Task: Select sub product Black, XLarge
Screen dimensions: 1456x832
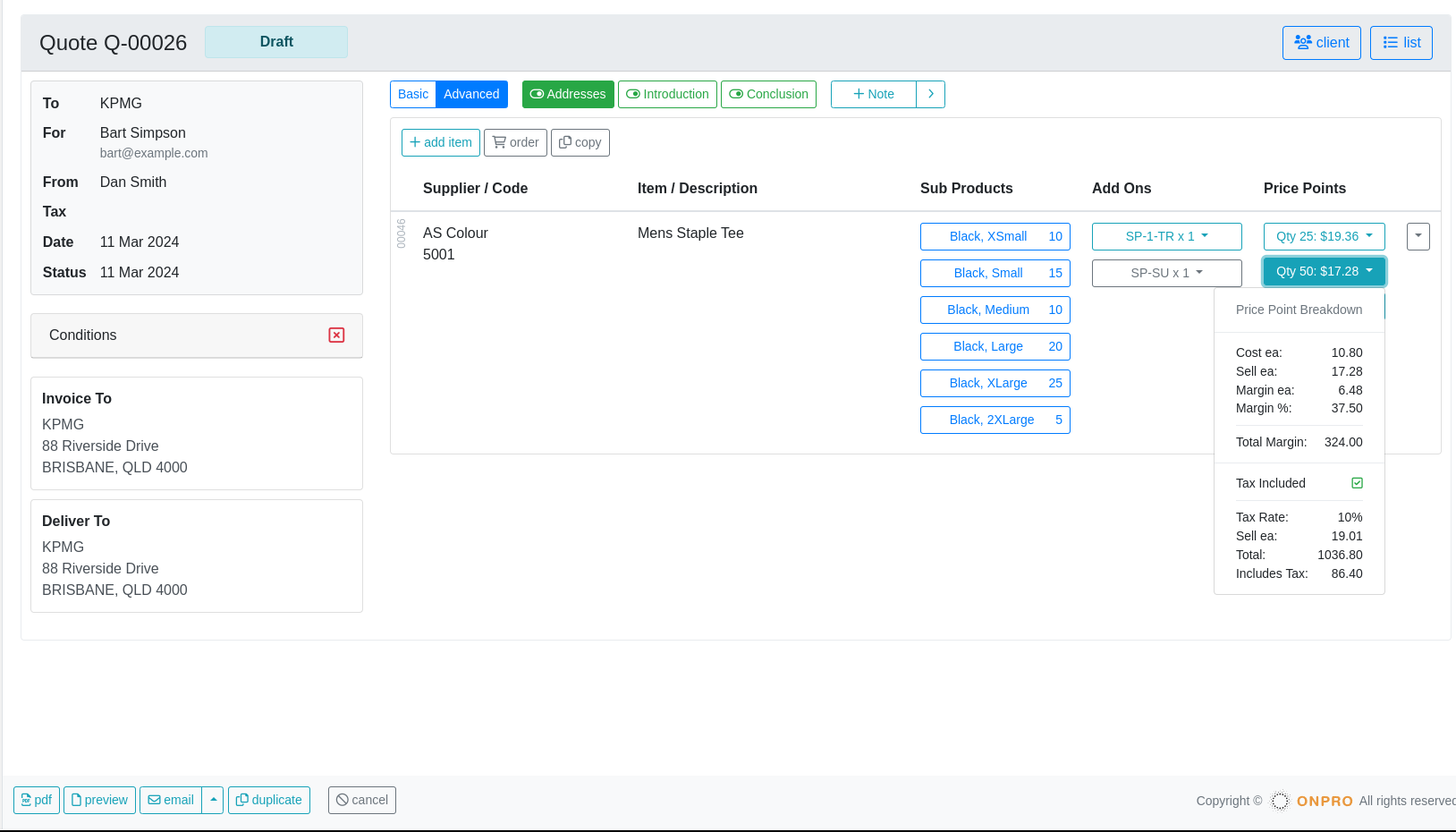Action: pos(995,383)
